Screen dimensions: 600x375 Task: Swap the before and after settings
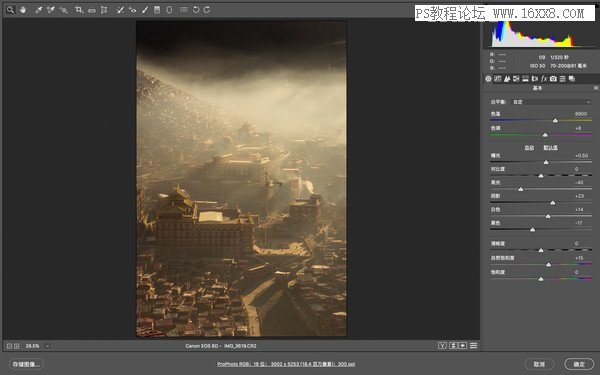pos(453,346)
